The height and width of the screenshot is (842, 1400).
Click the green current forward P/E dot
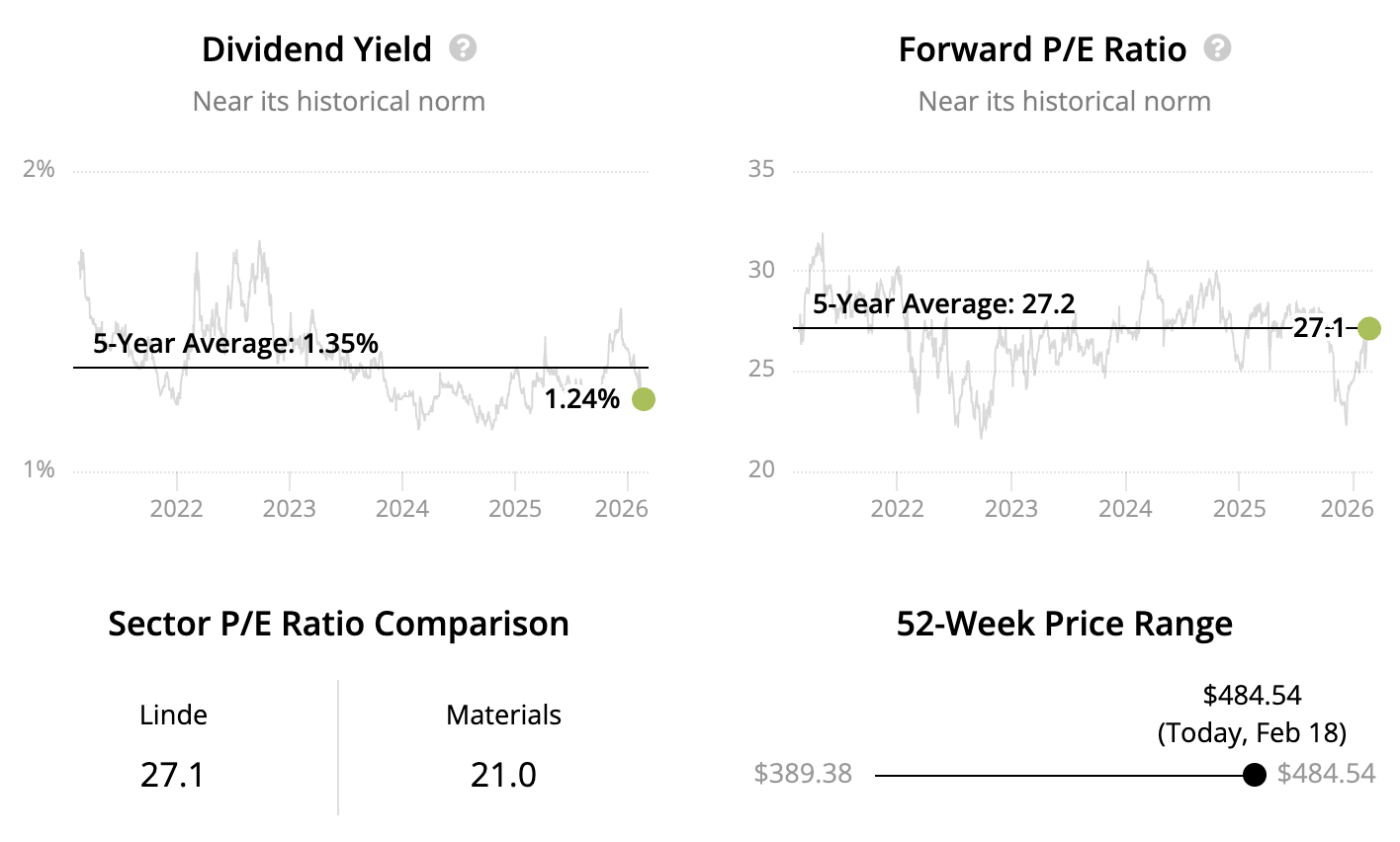(x=1369, y=328)
